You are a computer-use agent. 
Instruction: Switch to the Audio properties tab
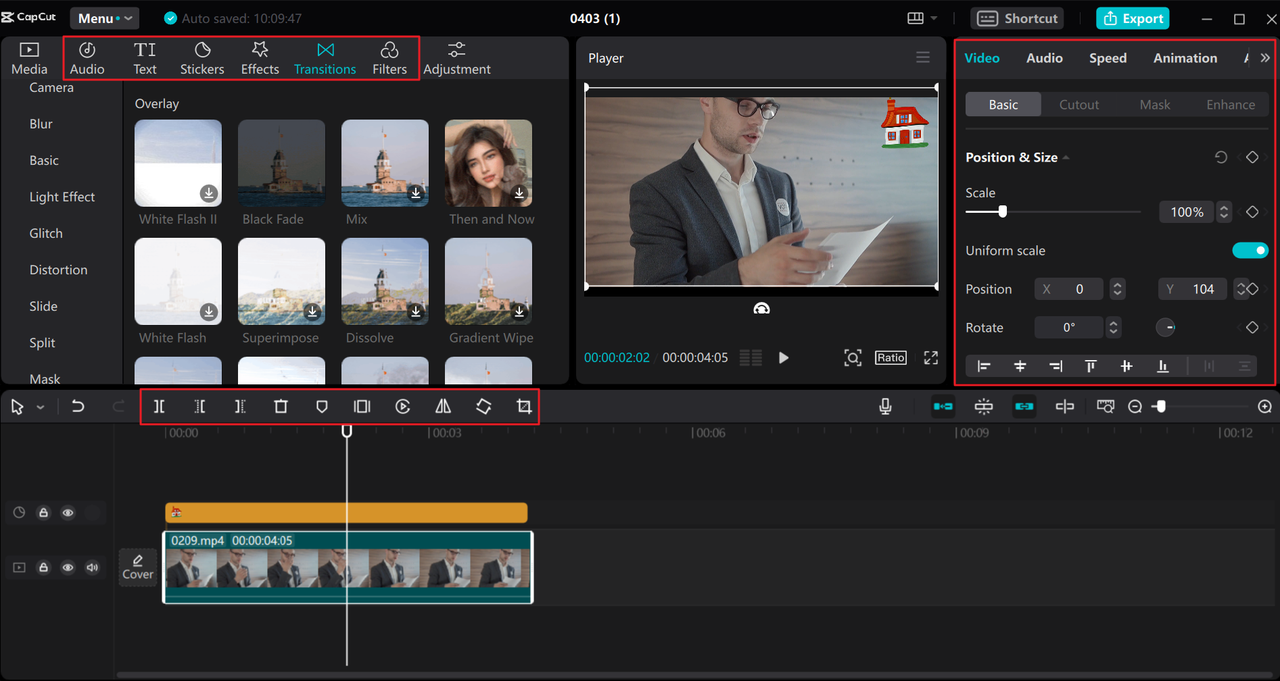point(1044,58)
